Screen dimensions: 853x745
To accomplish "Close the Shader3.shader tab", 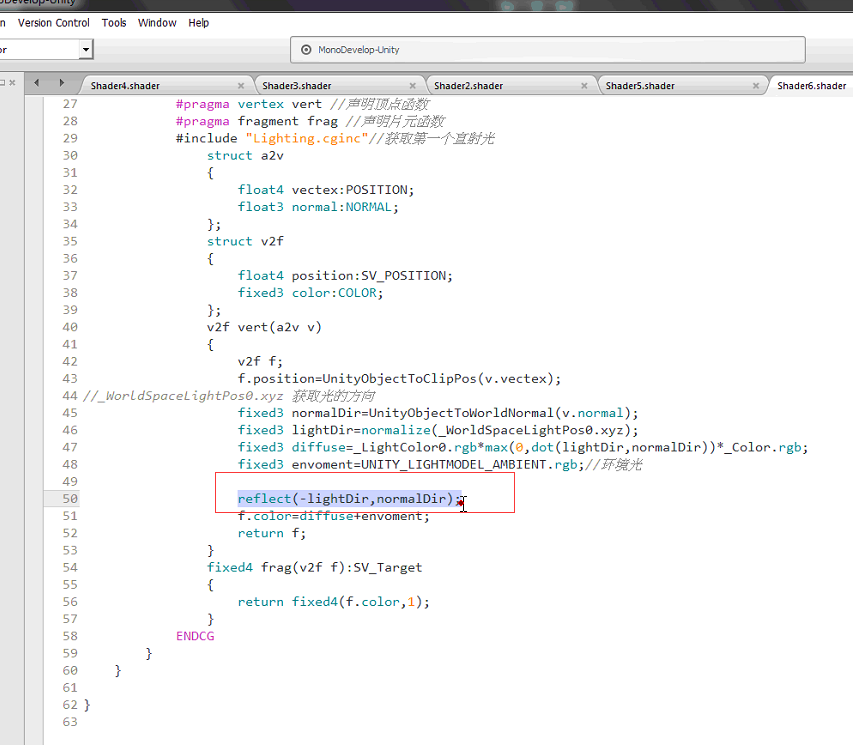I will 412,85.
